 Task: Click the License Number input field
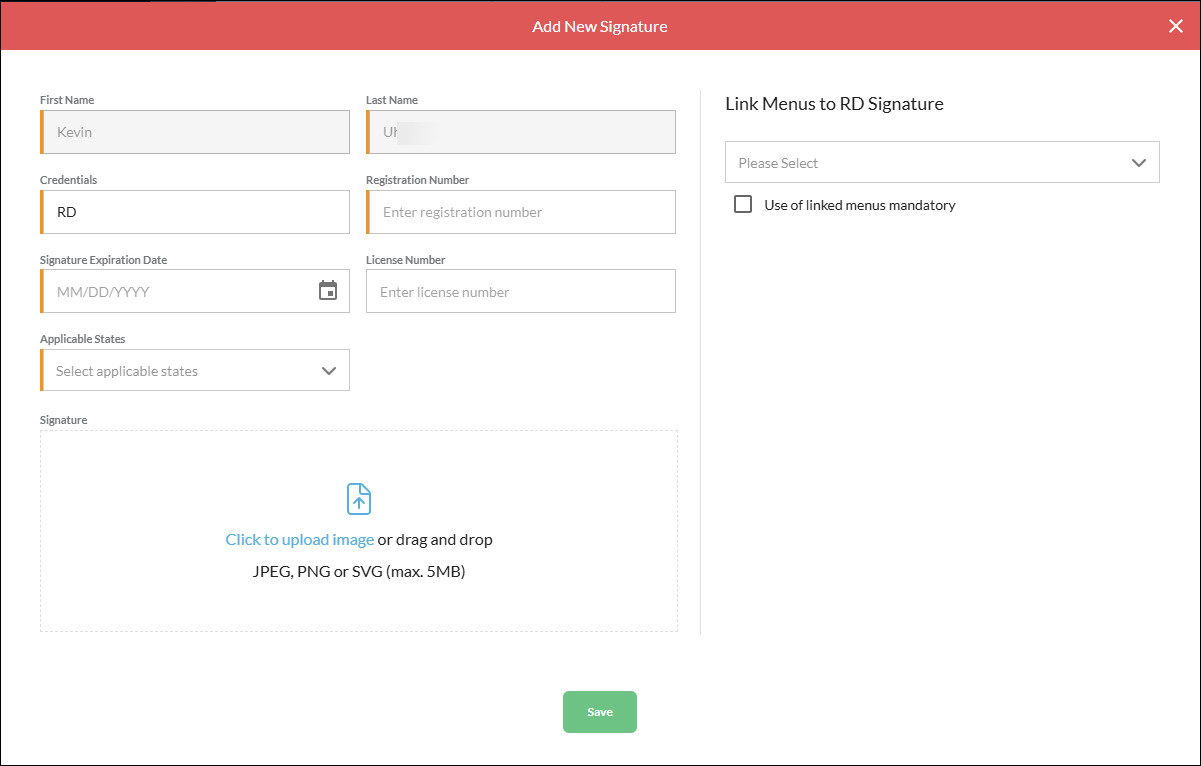tap(521, 291)
